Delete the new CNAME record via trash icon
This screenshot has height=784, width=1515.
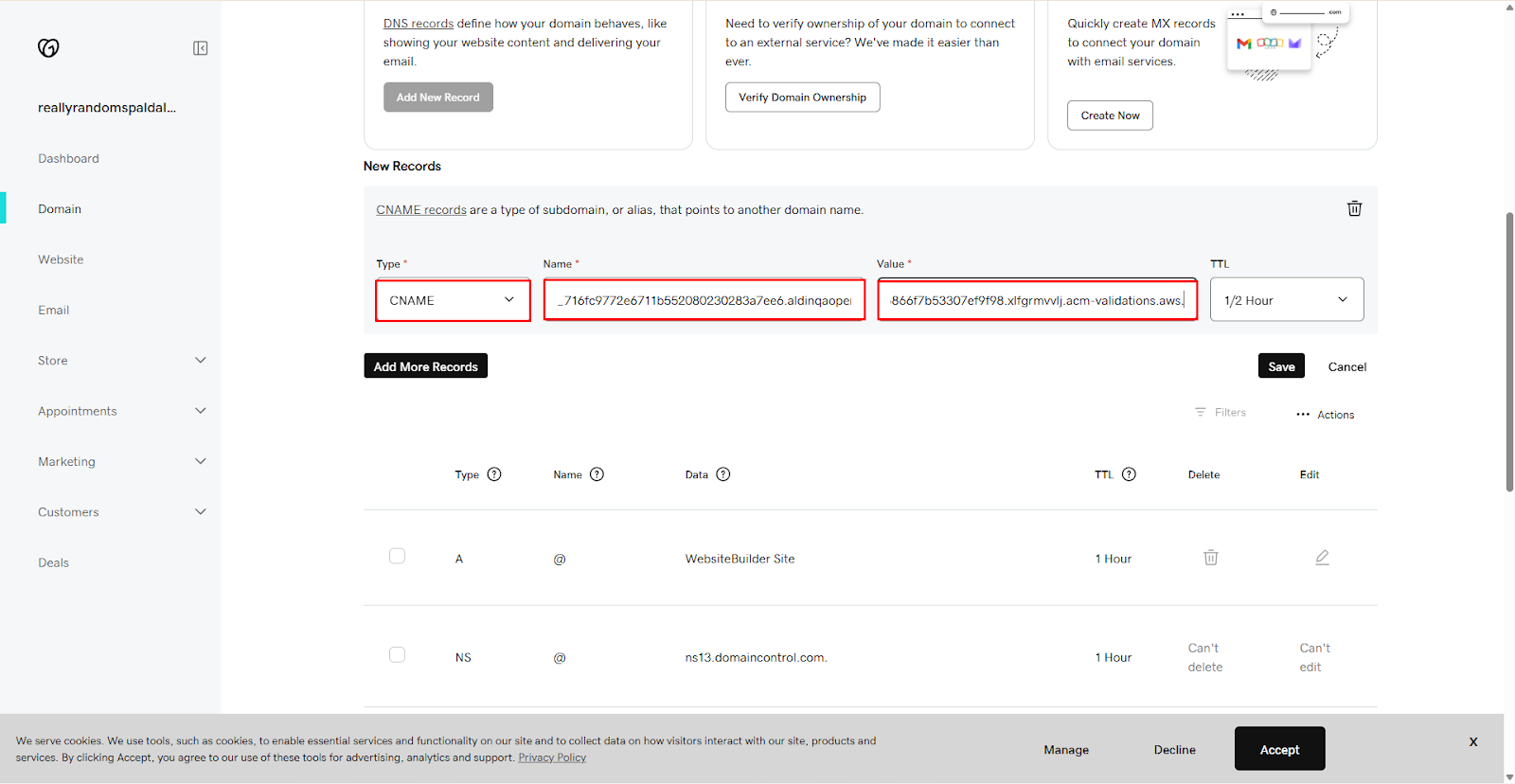point(1354,208)
